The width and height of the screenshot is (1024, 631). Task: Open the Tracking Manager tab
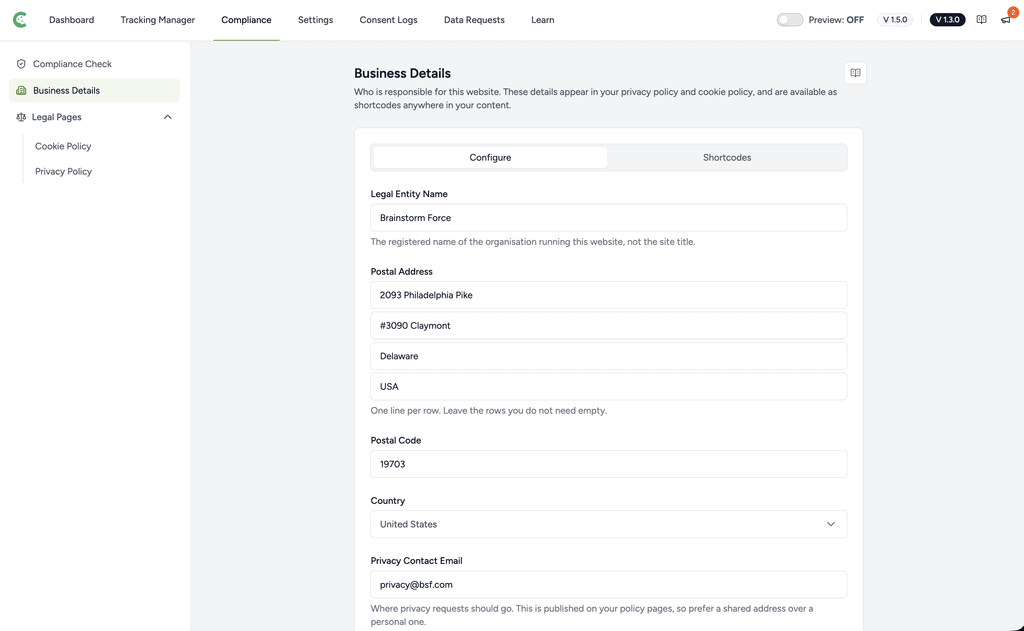(157, 20)
